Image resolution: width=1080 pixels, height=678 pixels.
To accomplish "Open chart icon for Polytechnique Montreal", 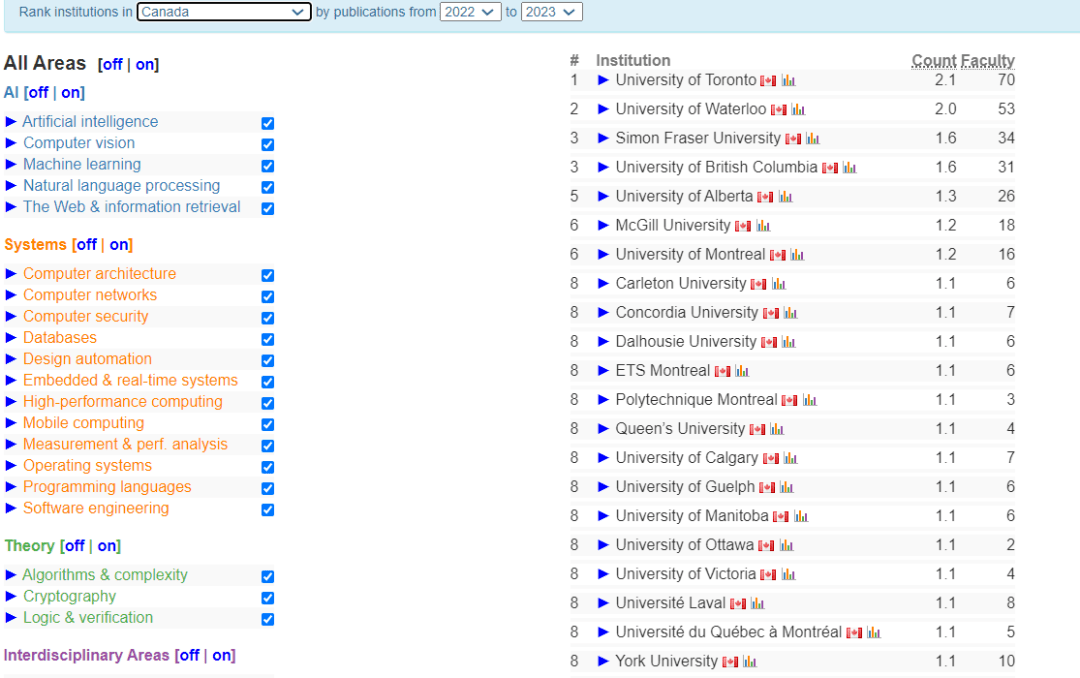I will 810,400.
